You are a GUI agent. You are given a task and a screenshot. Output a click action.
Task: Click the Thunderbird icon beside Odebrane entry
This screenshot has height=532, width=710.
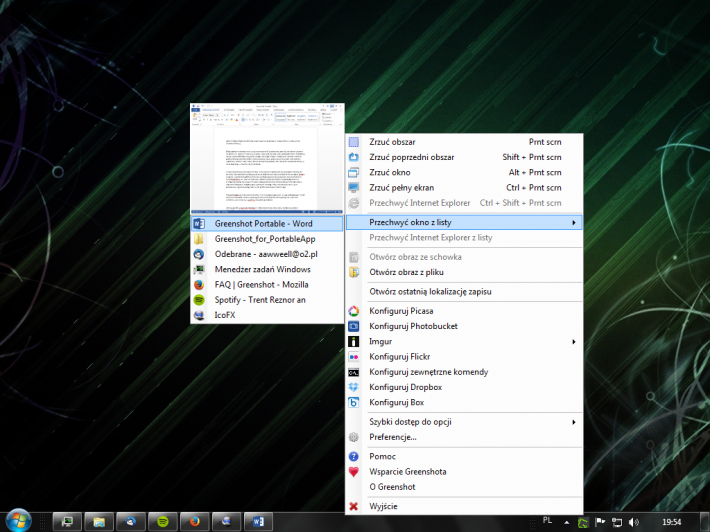pos(199,254)
